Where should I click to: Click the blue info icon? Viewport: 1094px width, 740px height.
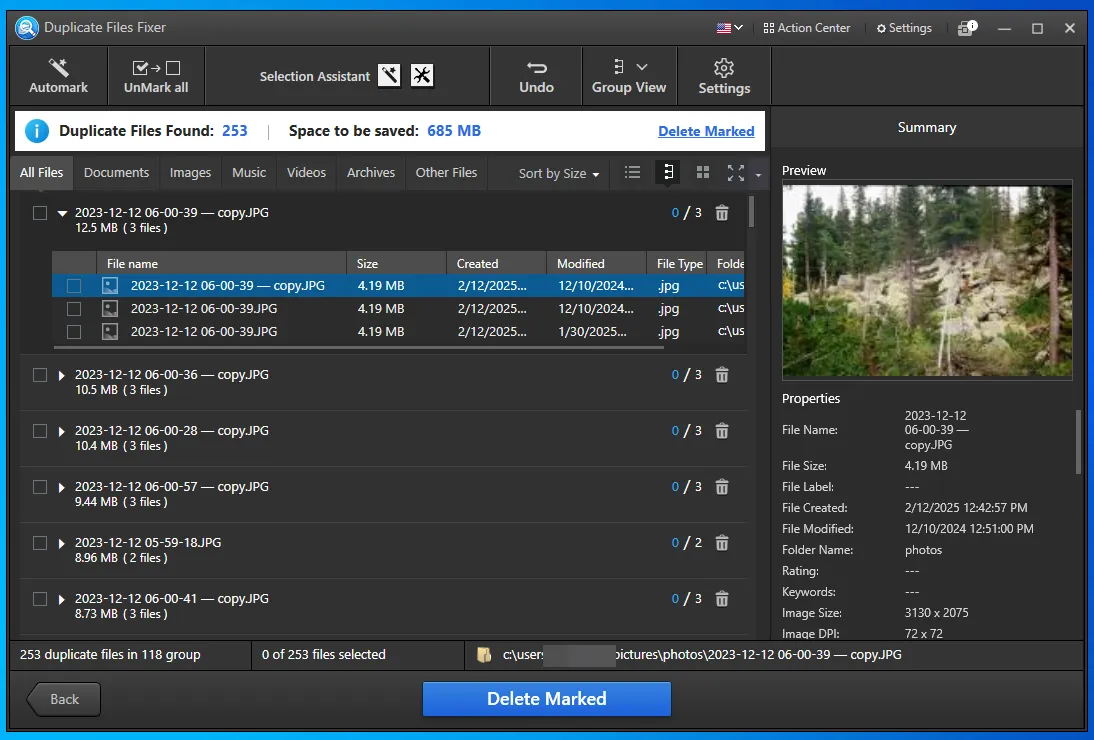[37, 131]
